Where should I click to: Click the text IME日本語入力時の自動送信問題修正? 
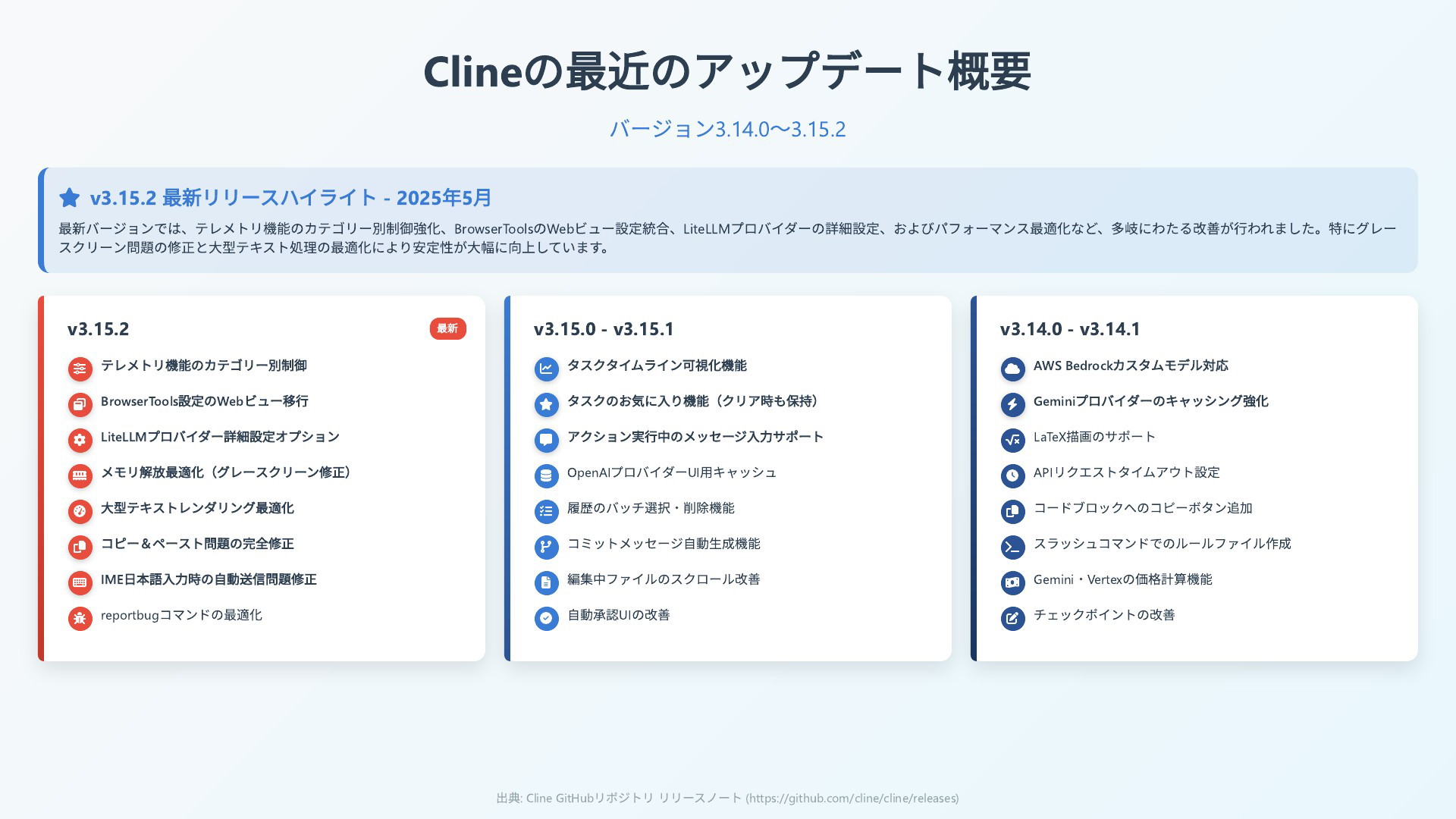pyautogui.click(x=209, y=579)
